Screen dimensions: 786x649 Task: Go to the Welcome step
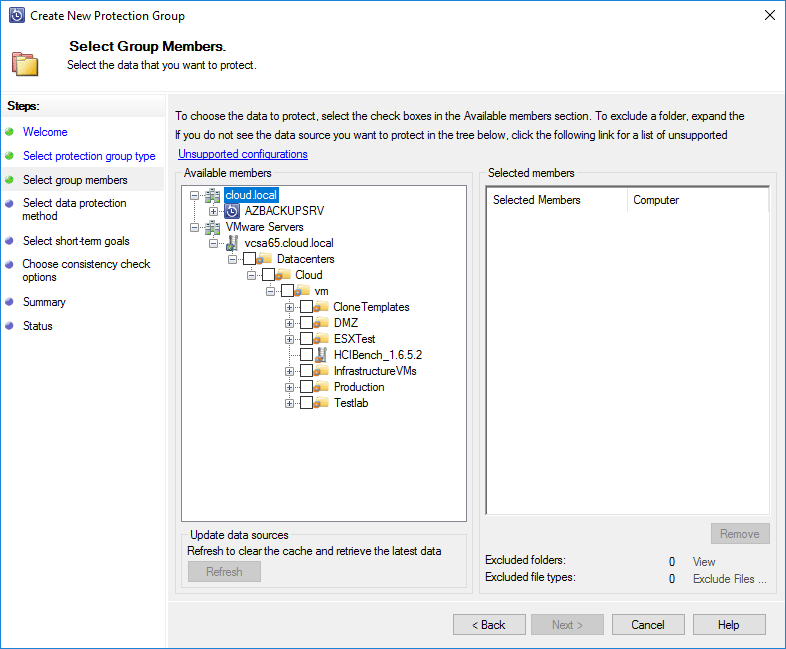coord(45,132)
